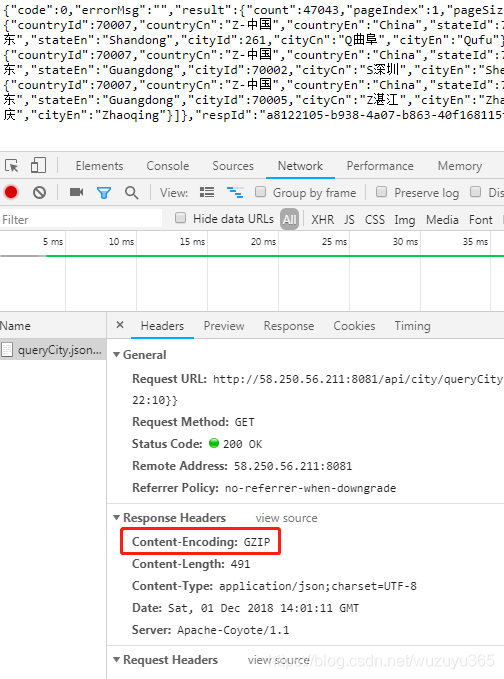Select the Content-Encoding GZIP value

click(x=257, y=542)
